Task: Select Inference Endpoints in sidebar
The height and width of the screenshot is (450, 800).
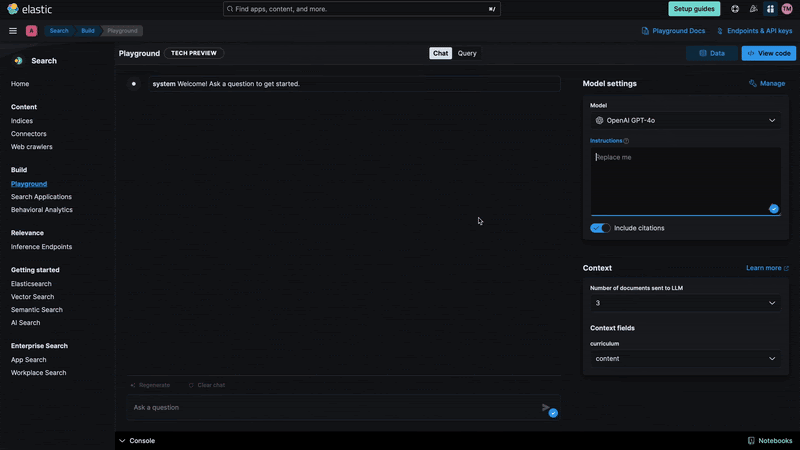Action: (x=41, y=247)
